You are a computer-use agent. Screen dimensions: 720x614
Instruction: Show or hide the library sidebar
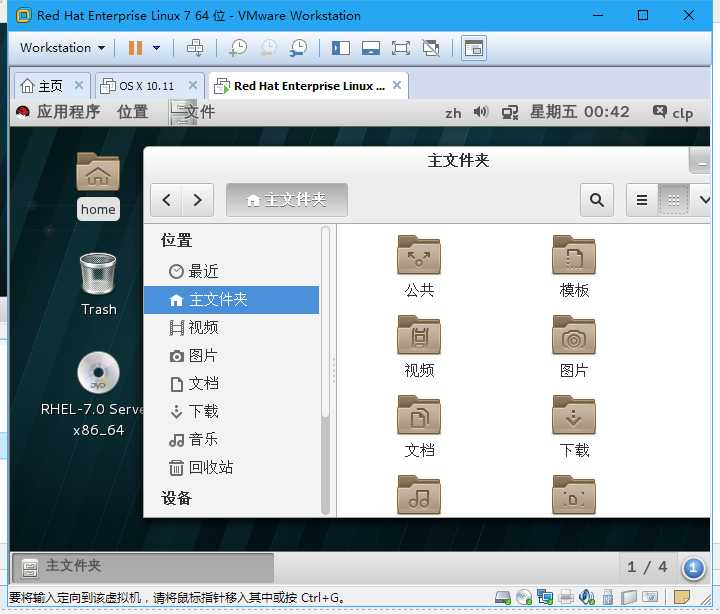[x=341, y=48]
